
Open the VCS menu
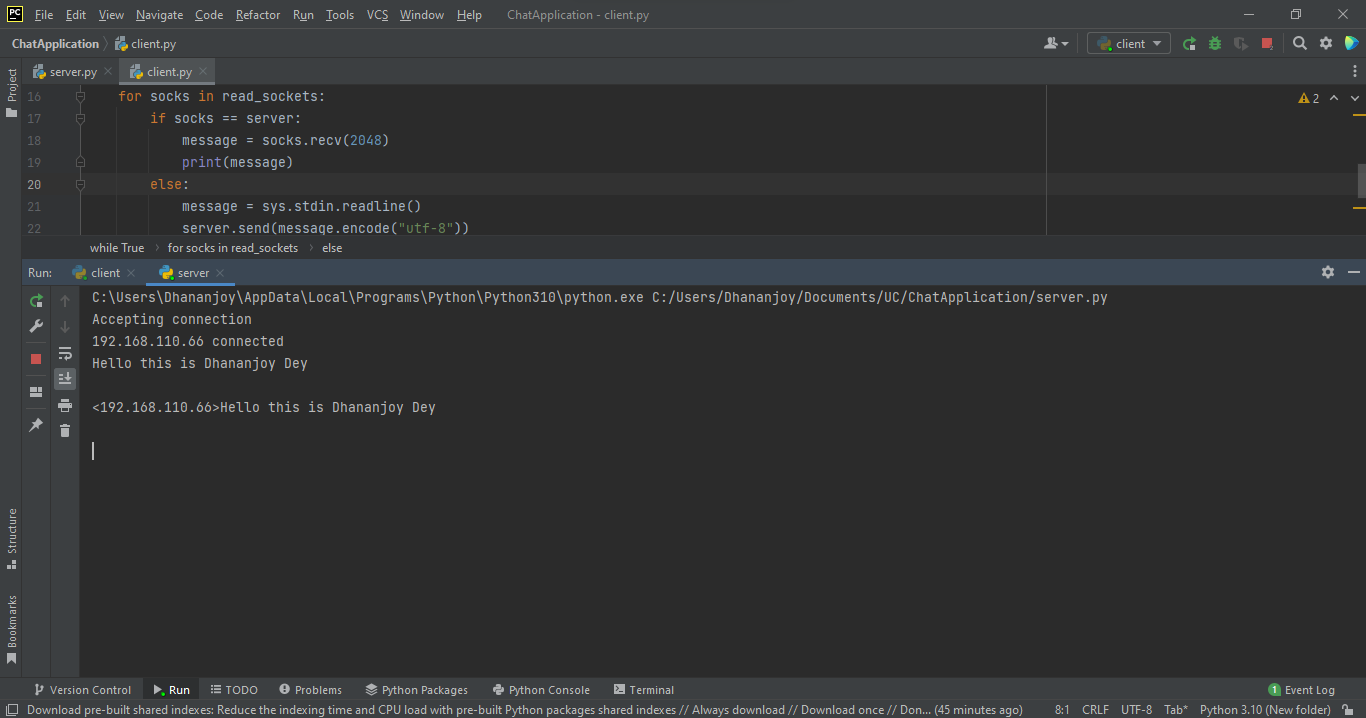click(x=377, y=15)
